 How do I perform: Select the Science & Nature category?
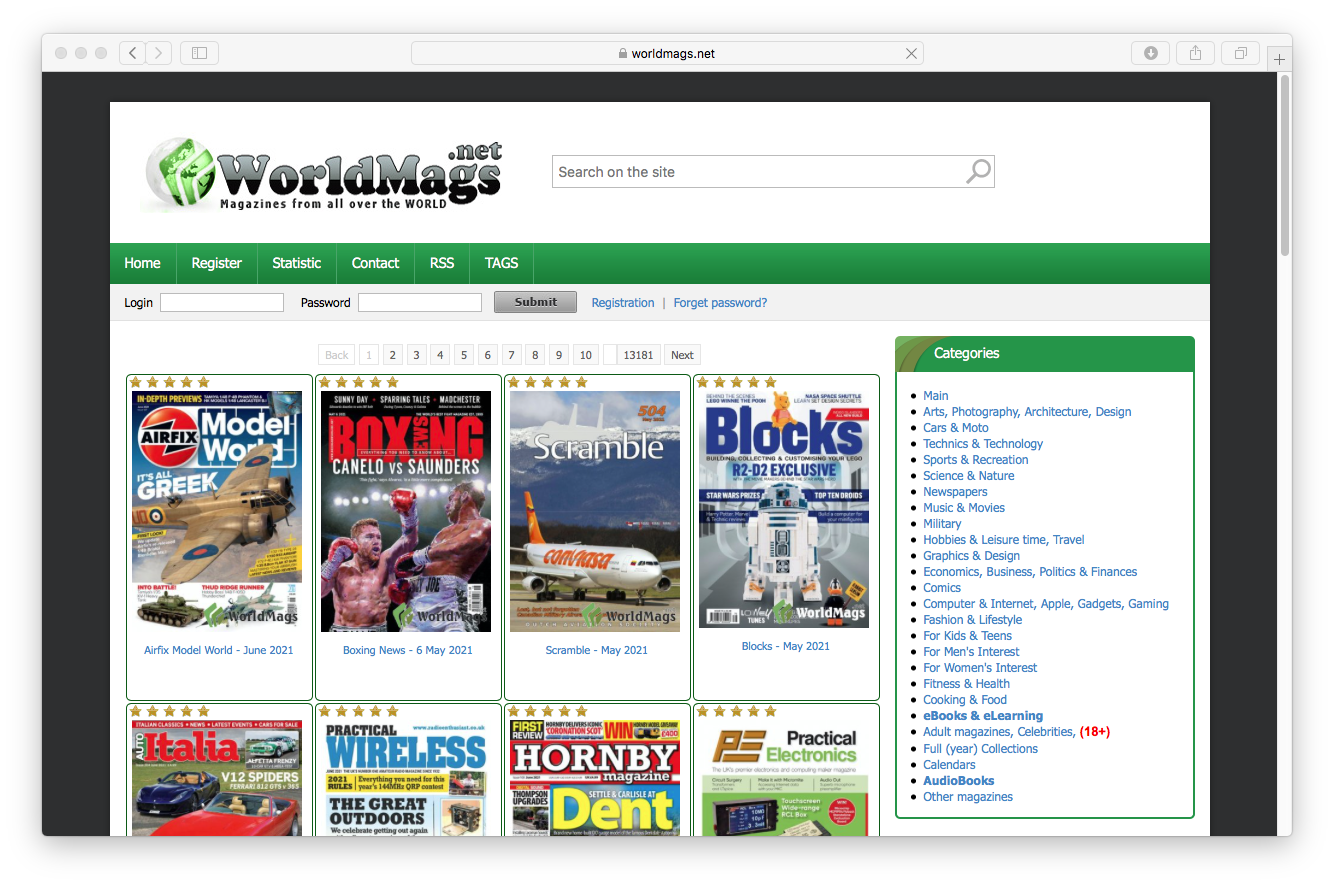tap(969, 476)
